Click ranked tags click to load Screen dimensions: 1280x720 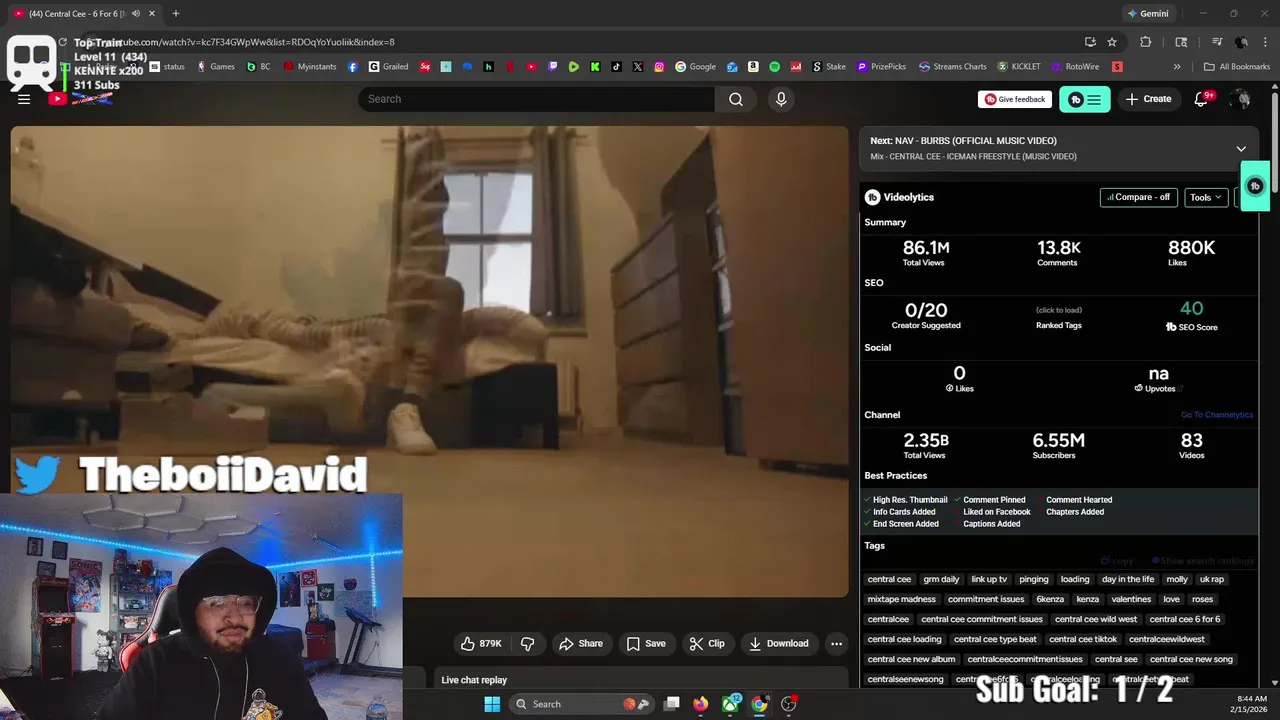(1058, 310)
